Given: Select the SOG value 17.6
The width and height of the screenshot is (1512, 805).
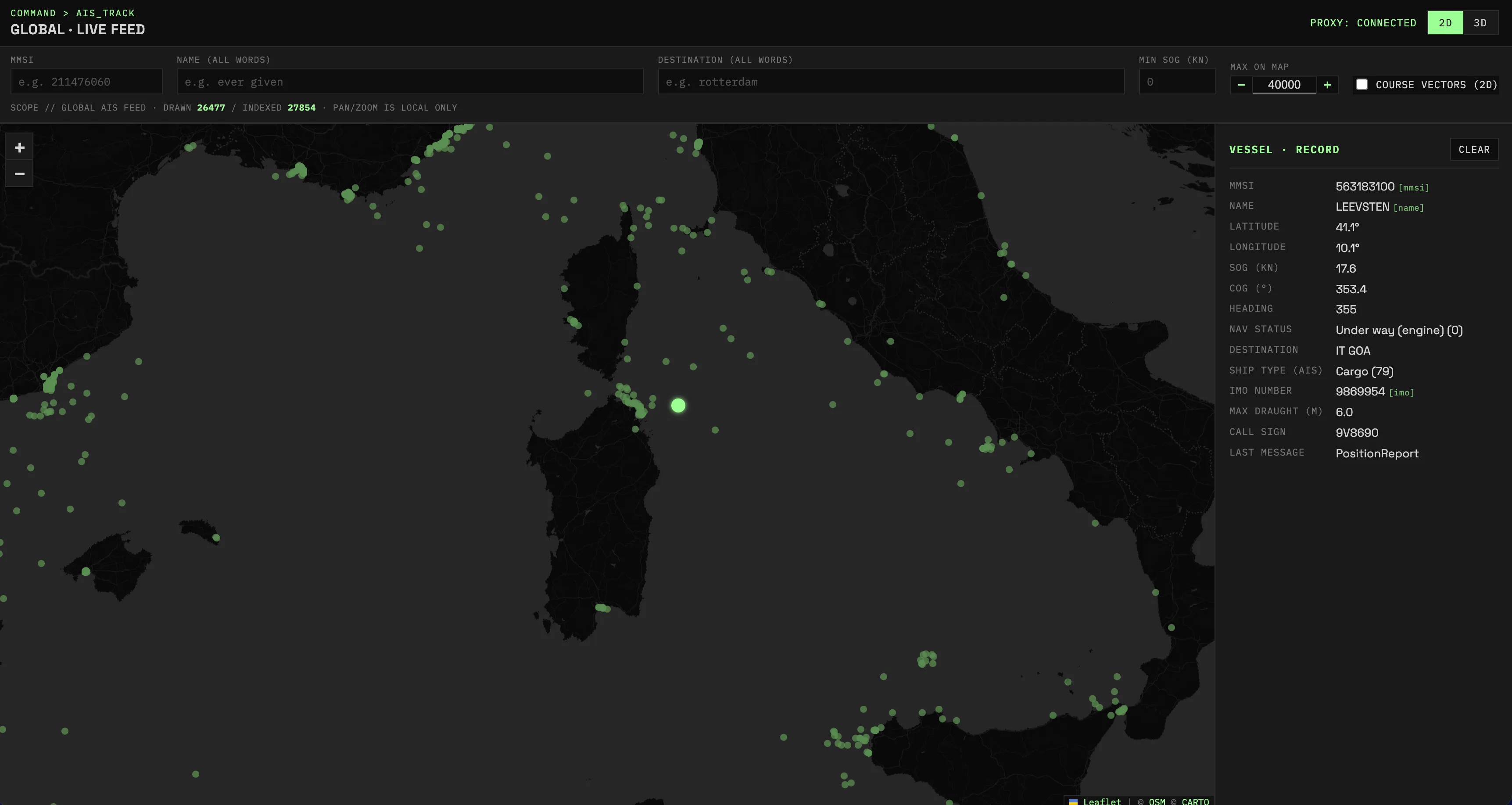Looking at the screenshot, I should (1346, 268).
